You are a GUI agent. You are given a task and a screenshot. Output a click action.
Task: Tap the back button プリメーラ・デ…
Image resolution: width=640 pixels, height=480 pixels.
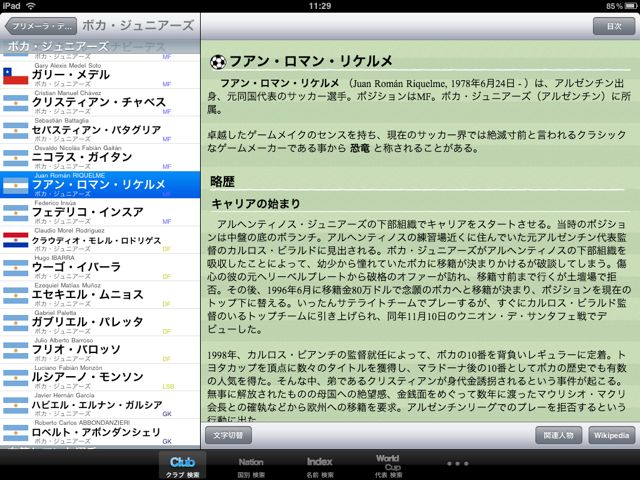[x=41, y=26]
